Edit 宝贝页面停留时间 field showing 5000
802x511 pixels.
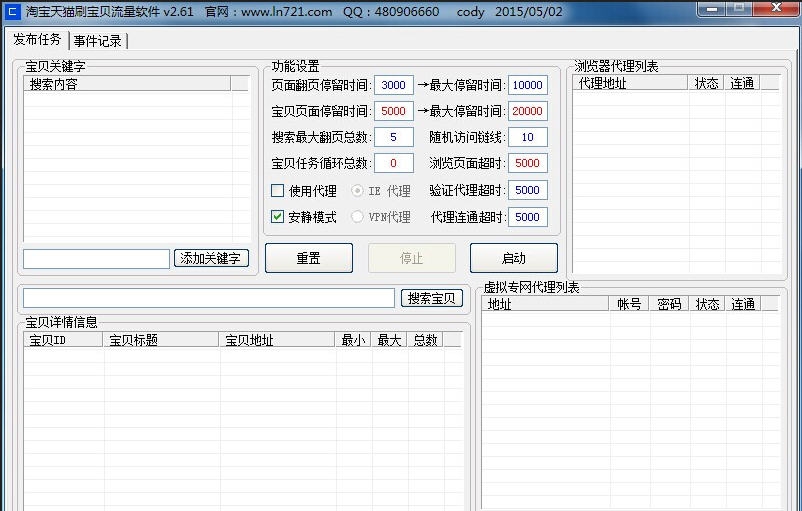pyautogui.click(x=394, y=111)
